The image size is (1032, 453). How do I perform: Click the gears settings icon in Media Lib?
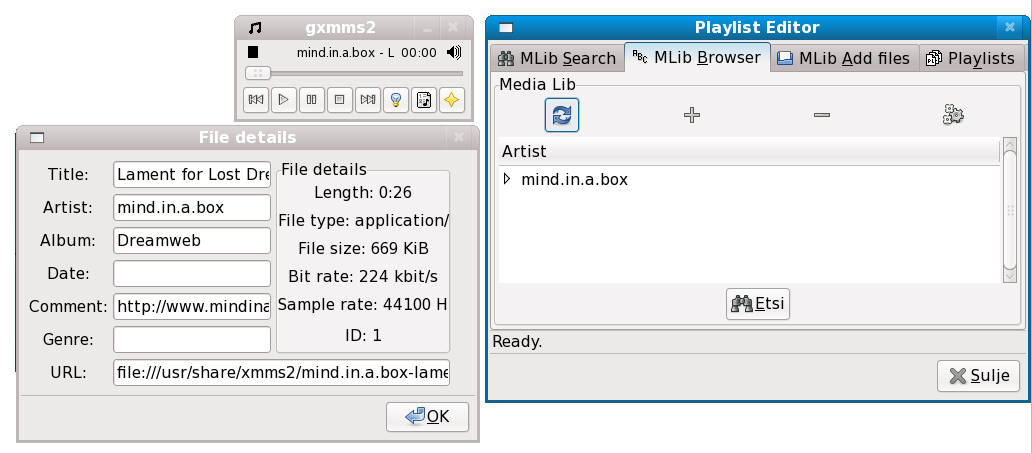(x=953, y=115)
